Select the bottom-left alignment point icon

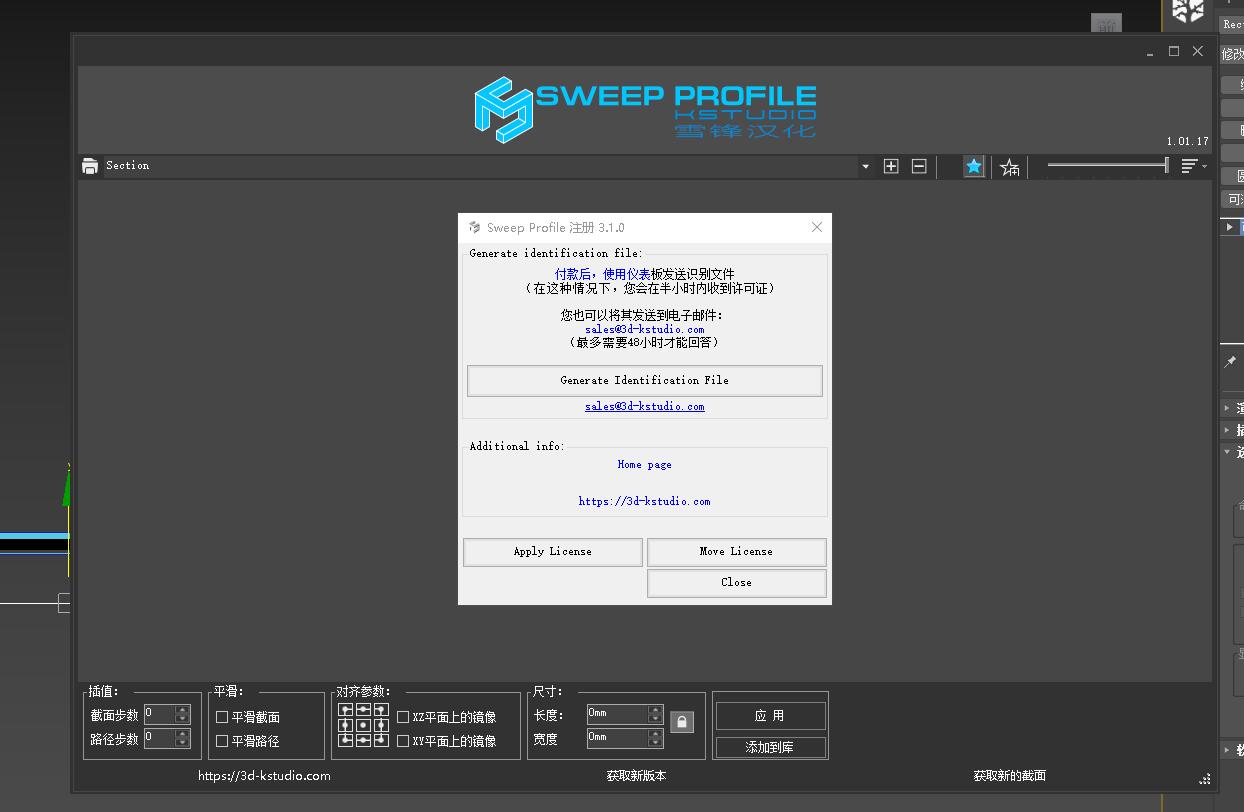click(x=346, y=740)
